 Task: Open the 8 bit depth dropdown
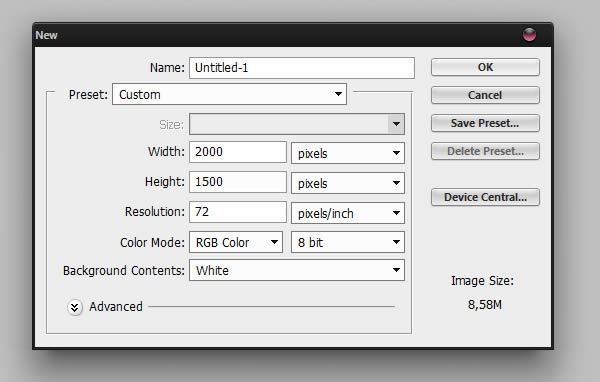[348, 242]
